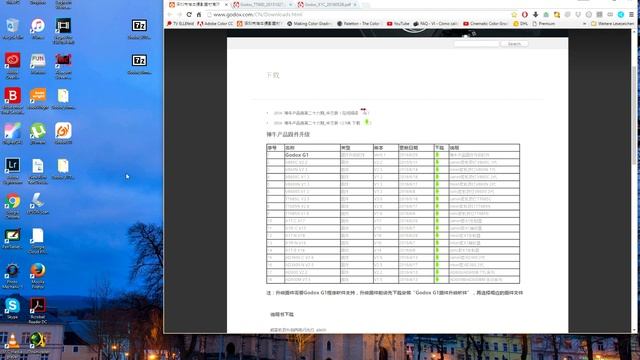
Task: Click the site search input field
Action: pyautogui.click(x=476, y=44)
